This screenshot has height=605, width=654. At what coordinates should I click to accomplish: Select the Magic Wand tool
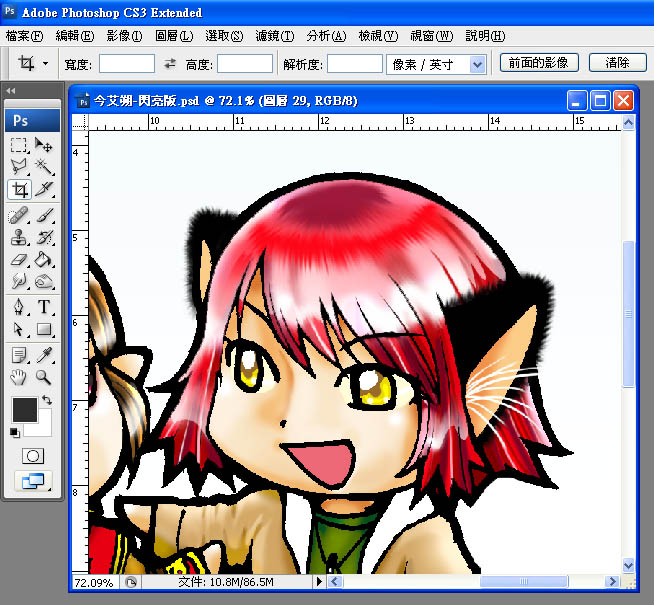click(x=44, y=167)
